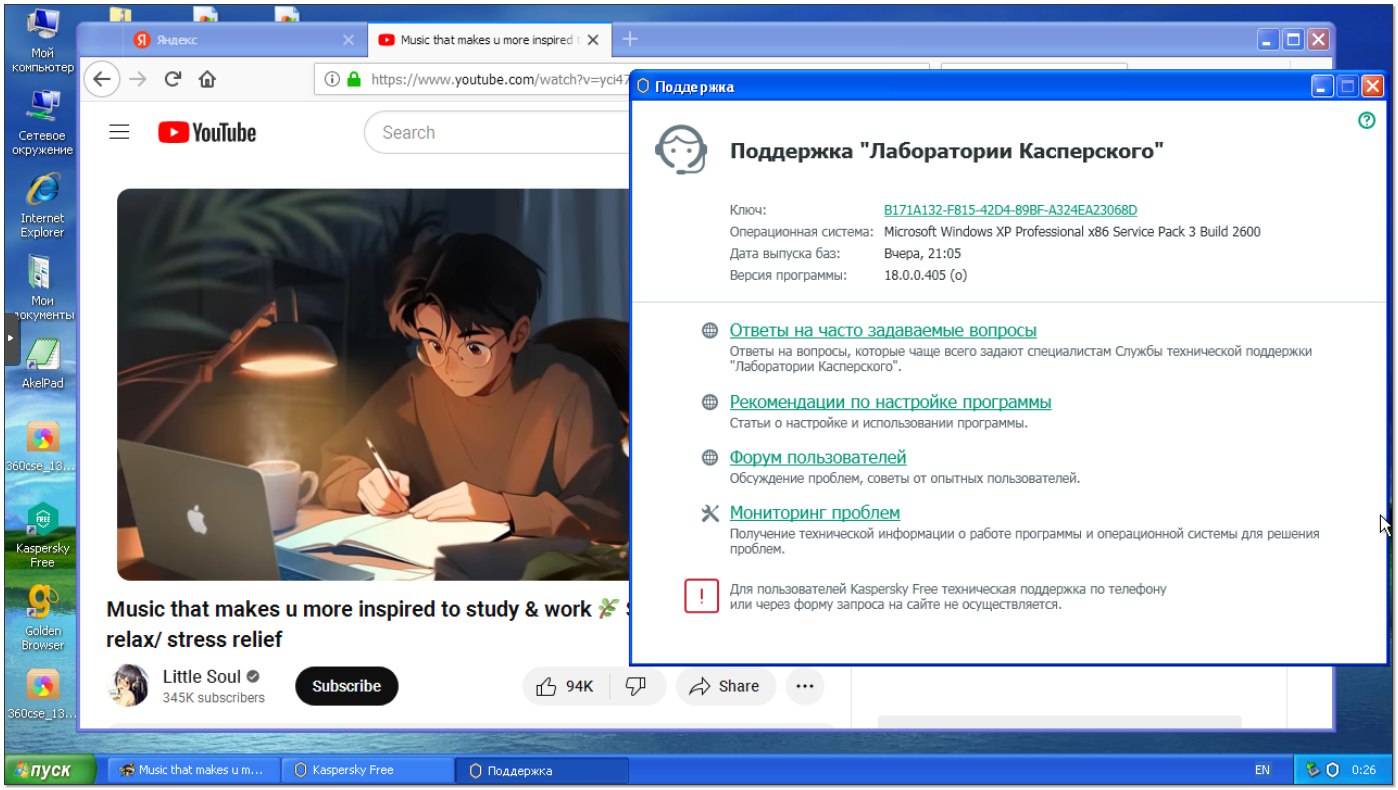Image resolution: width=1398 pixels, height=790 pixels.
Task: Close the Яндекс tab
Action: pyautogui.click(x=349, y=40)
